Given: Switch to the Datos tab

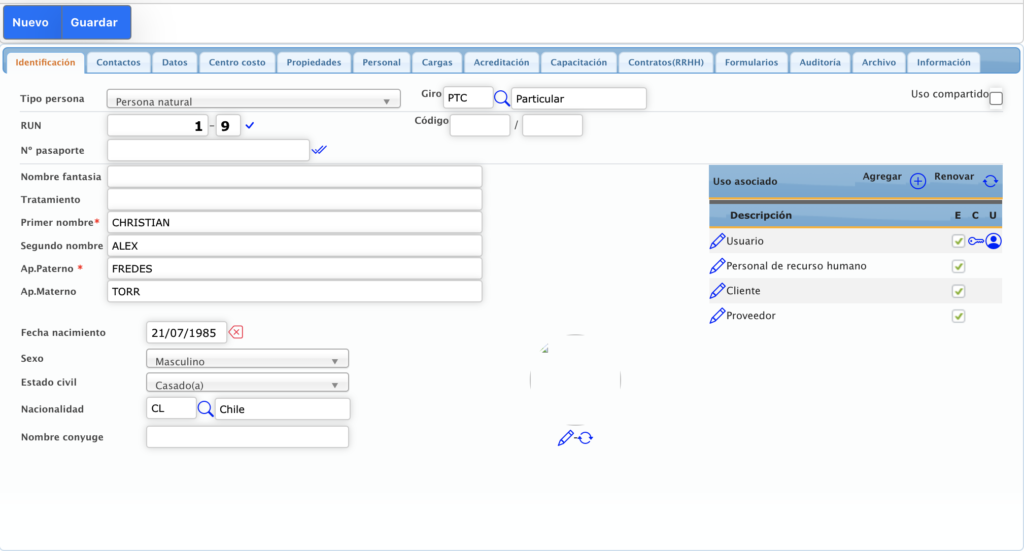Looking at the screenshot, I should tap(174, 63).
